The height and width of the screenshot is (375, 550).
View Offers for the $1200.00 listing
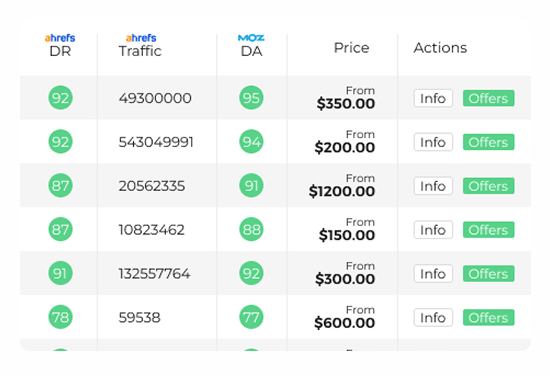pos(489,186)
